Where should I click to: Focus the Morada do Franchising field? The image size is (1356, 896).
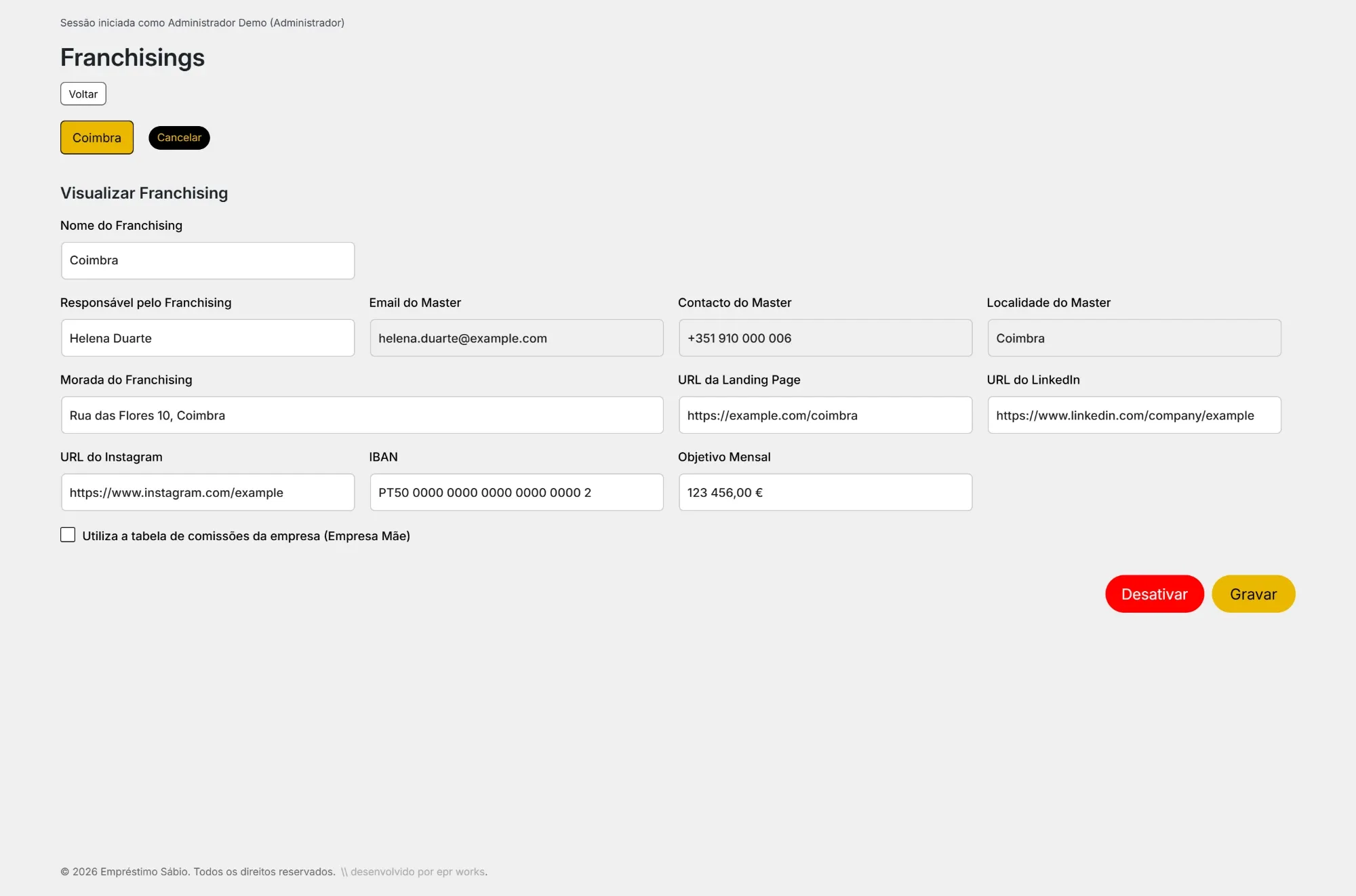click(x=362, y=415)
